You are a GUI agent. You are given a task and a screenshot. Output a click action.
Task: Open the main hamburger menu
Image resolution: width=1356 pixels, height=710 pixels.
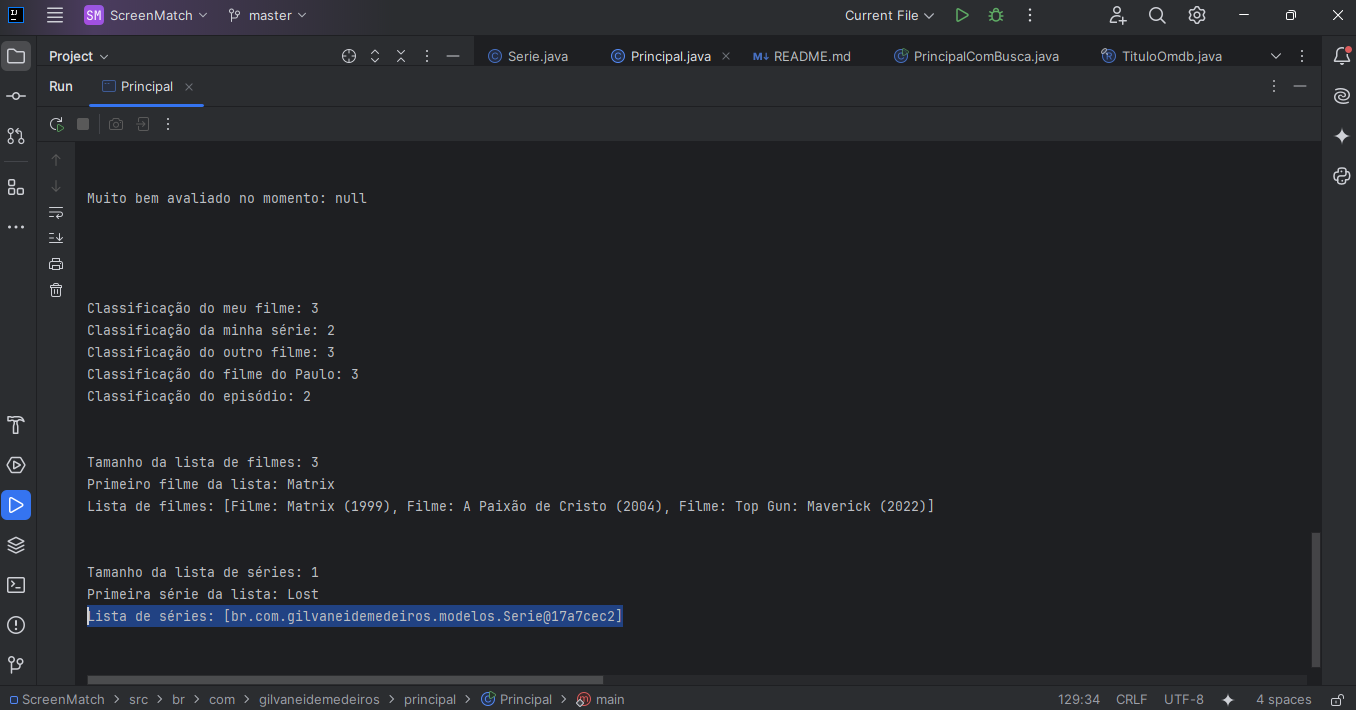pyautogui.click(x=55, y=15)
